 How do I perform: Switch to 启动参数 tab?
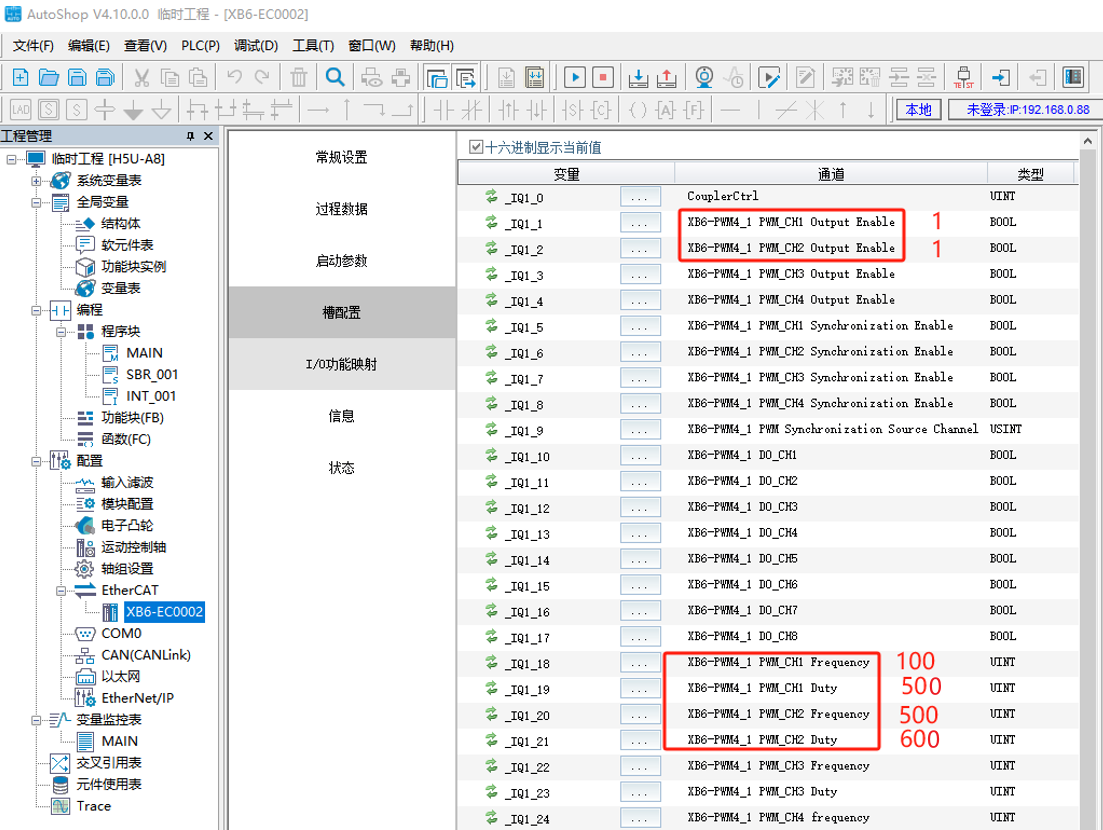pyautogui.click(x=342, y=261)
